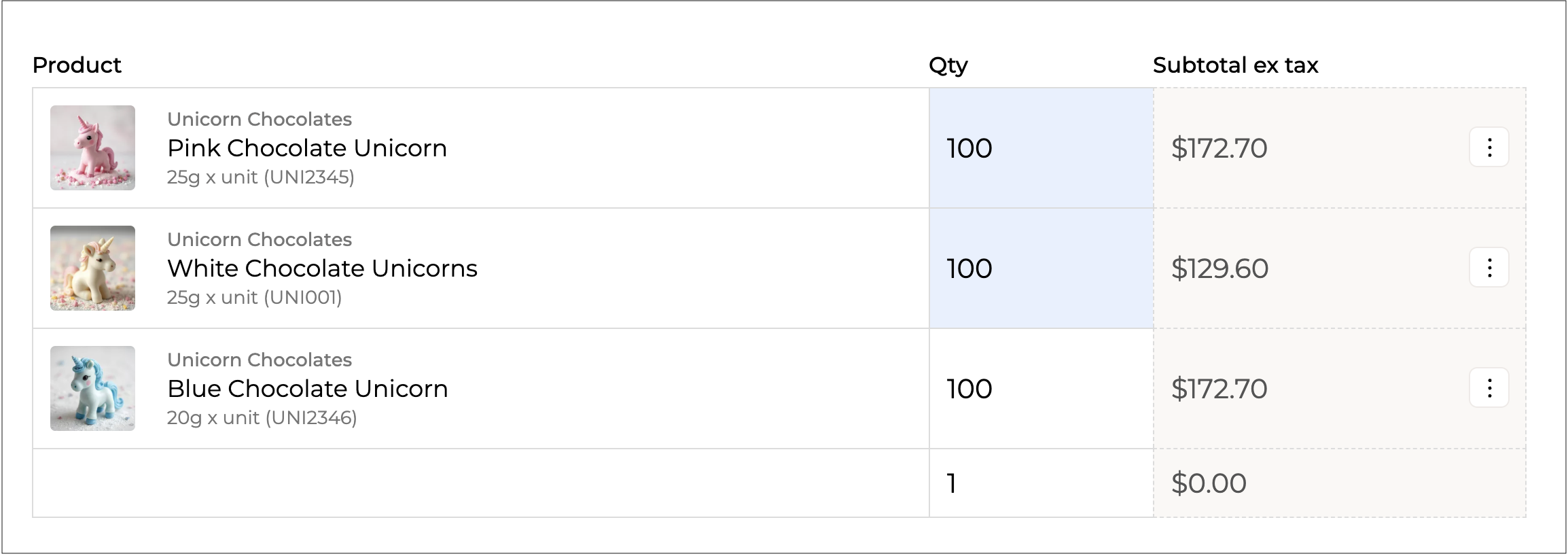Viewport: 1568px width, 556px height.
Task: Click the White Chocolate Unicorns product image
Action: click(92, 268)
